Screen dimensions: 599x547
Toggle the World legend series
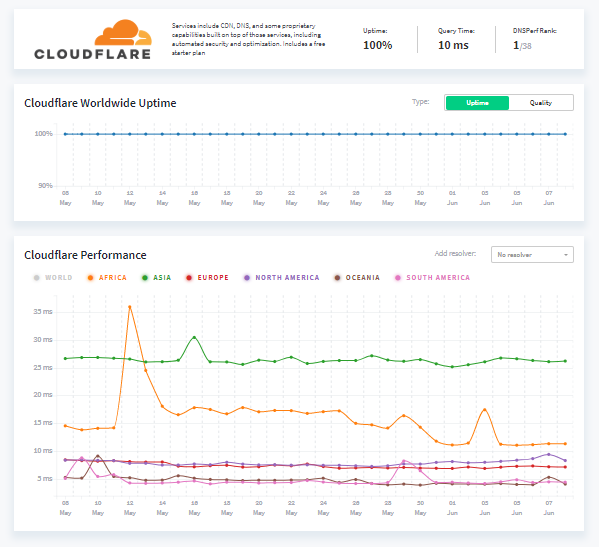pyautogui.click(x=53, y=278)
